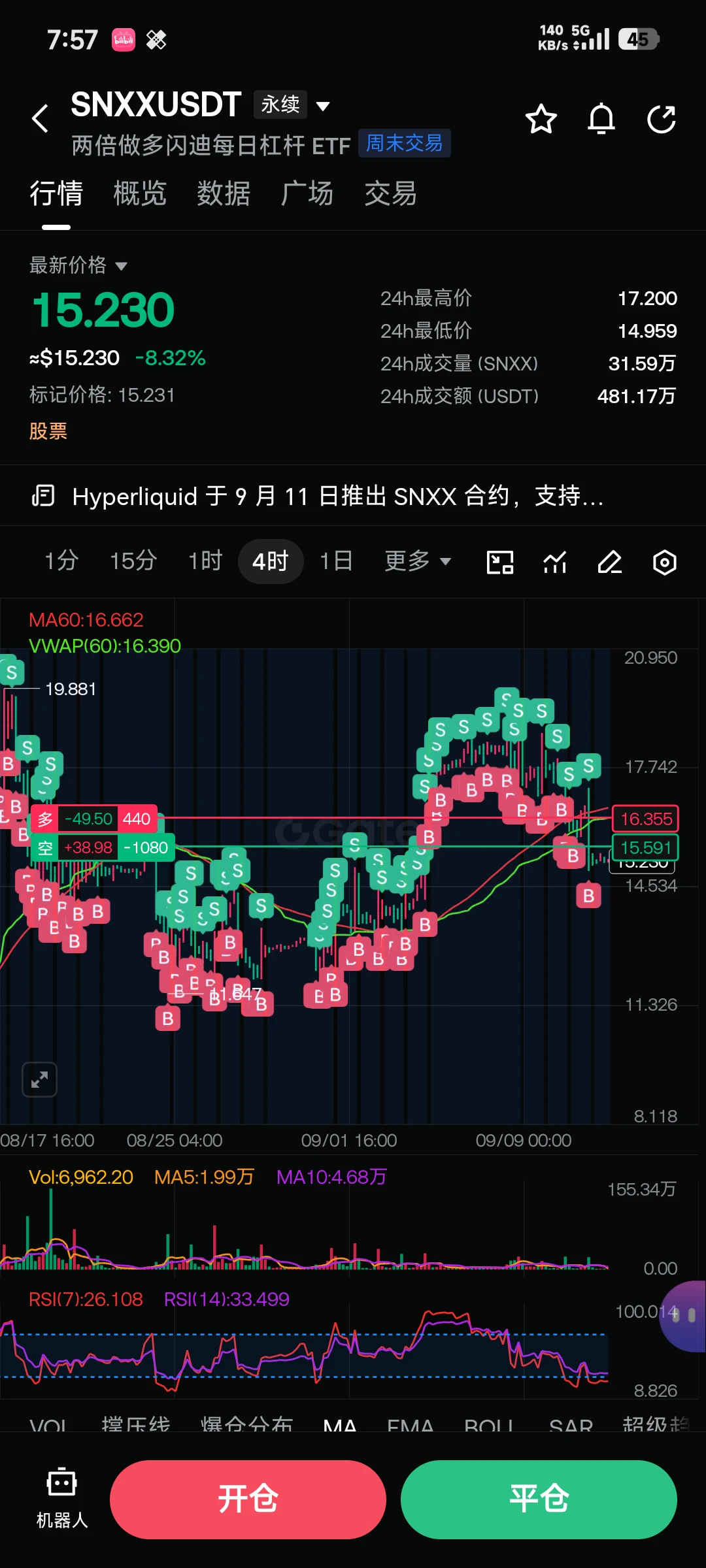Tap the MA10:4.68万 volume label
706x1568 pixels.
click(331, 1177)
